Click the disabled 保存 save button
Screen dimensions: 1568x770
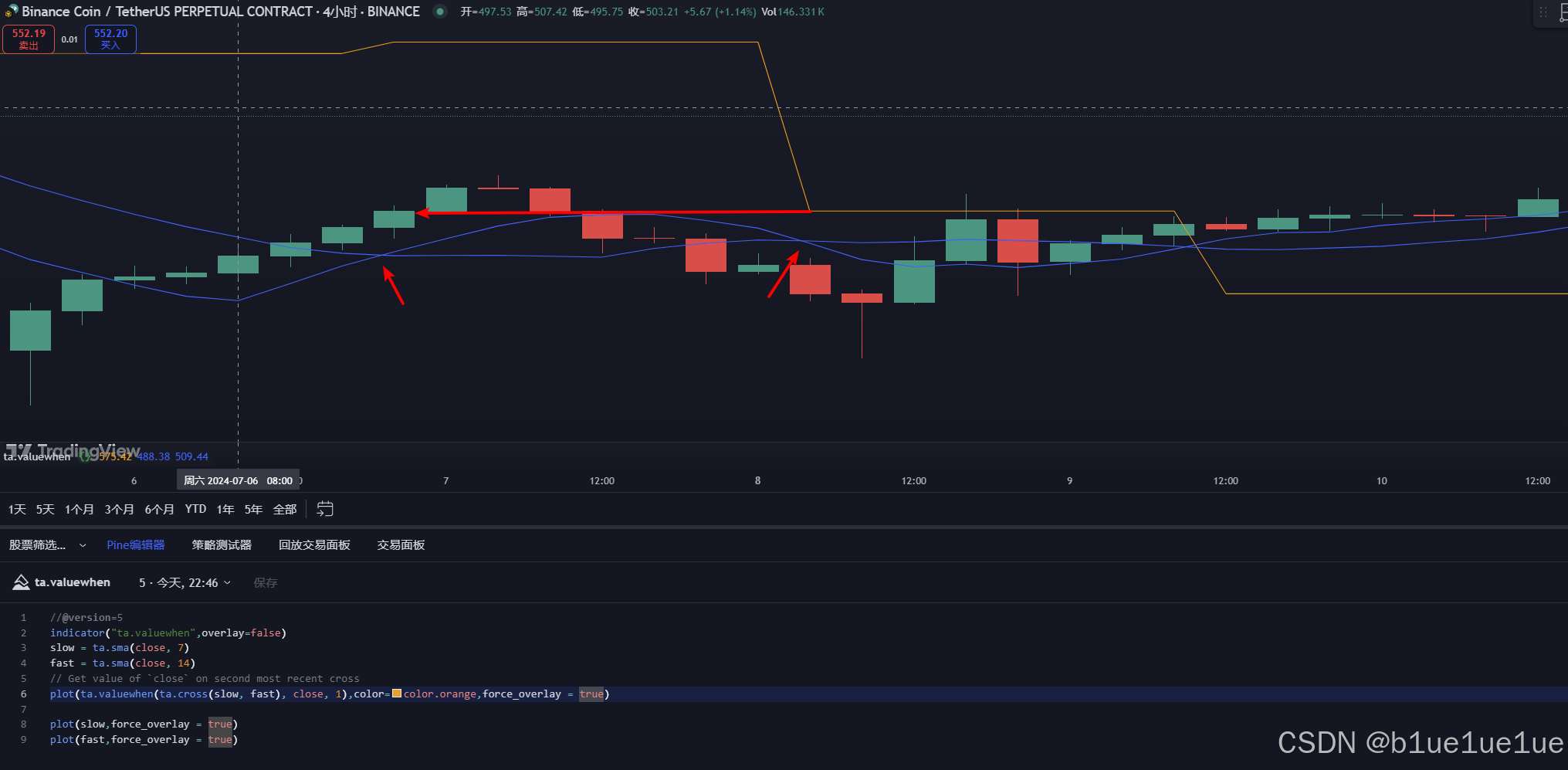pyautogui.click(x=266, y=583)
